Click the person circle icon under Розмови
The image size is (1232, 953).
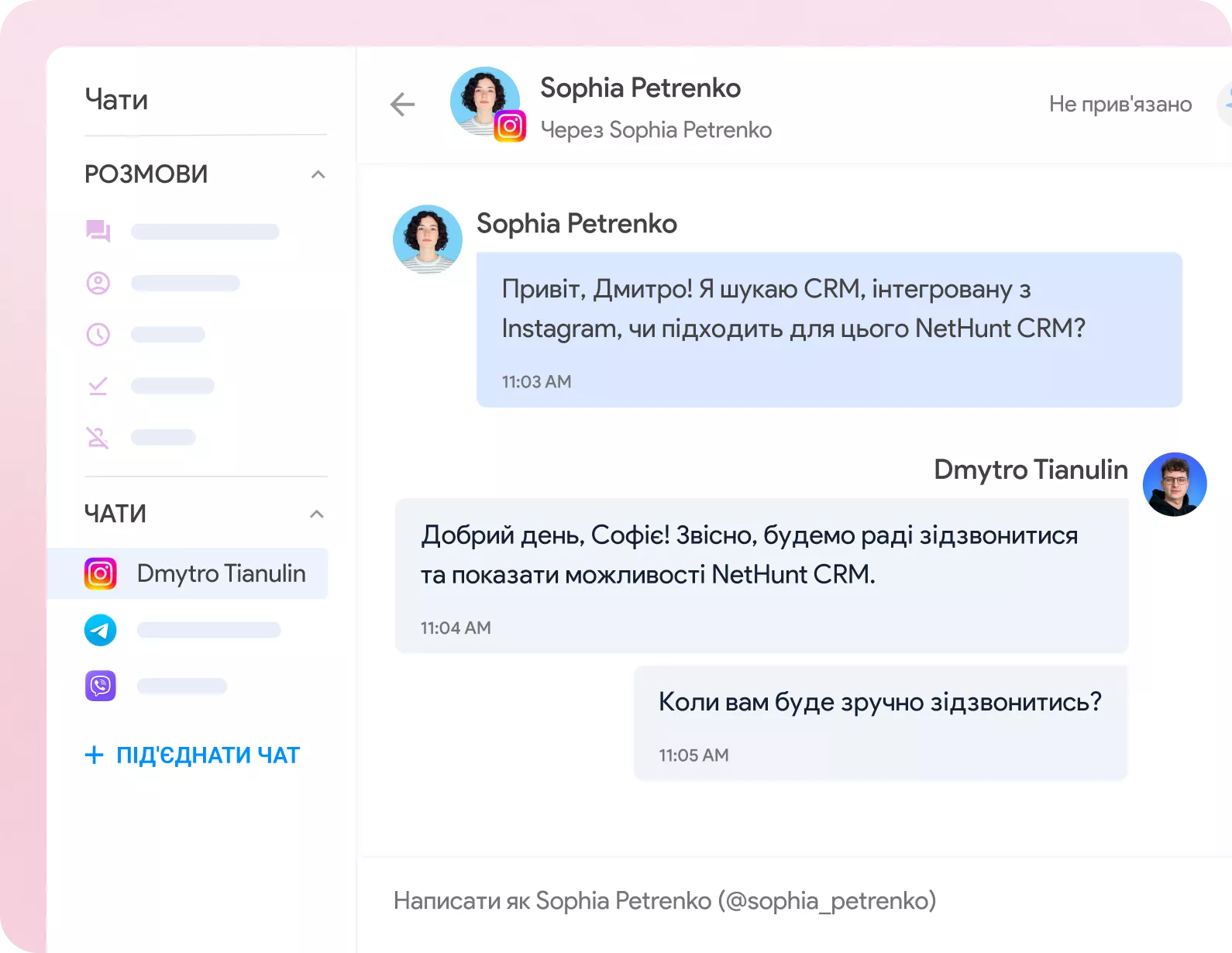coord(98,284)
